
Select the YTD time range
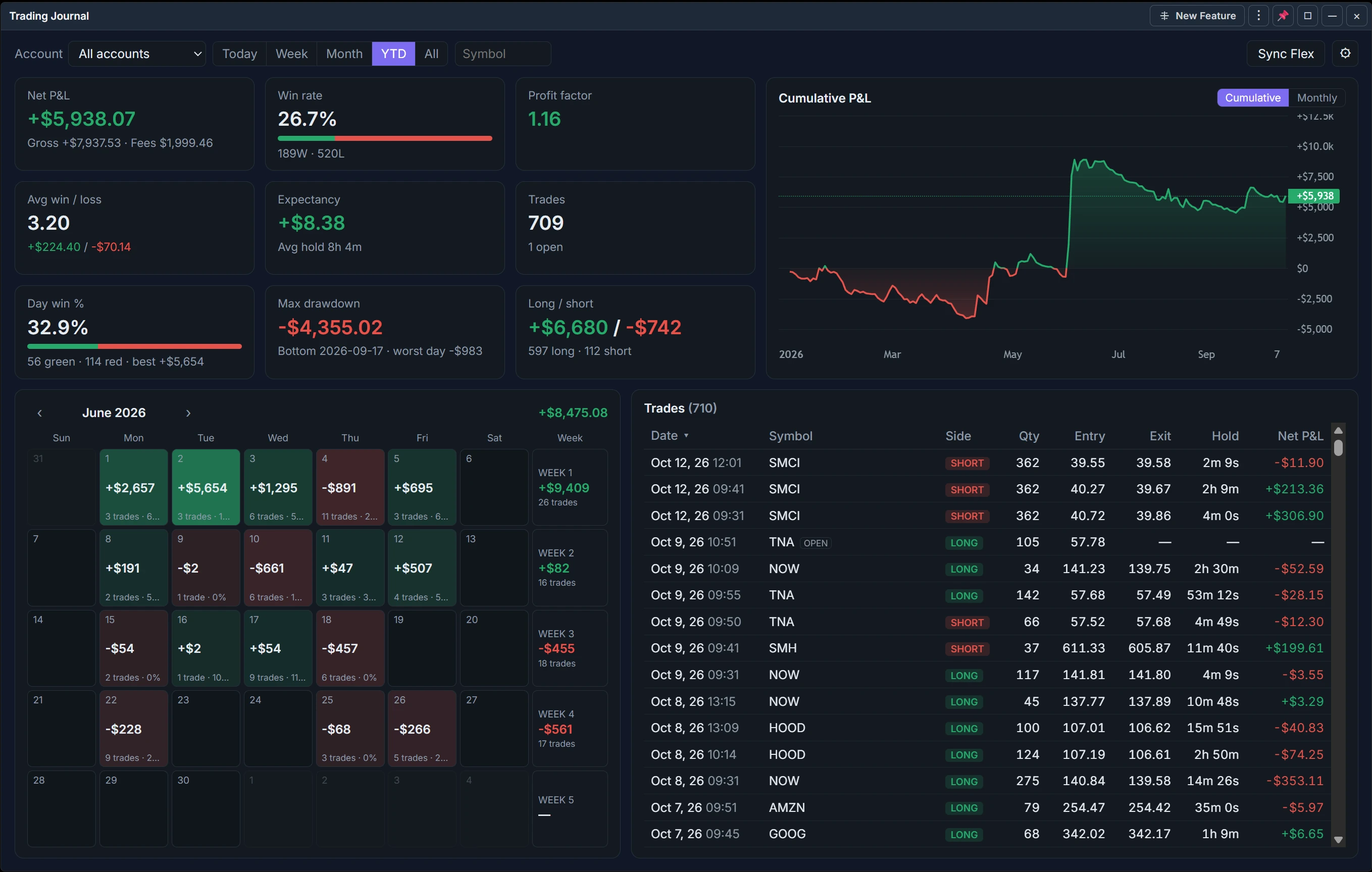pyautogui.click(x=393, y=54)
